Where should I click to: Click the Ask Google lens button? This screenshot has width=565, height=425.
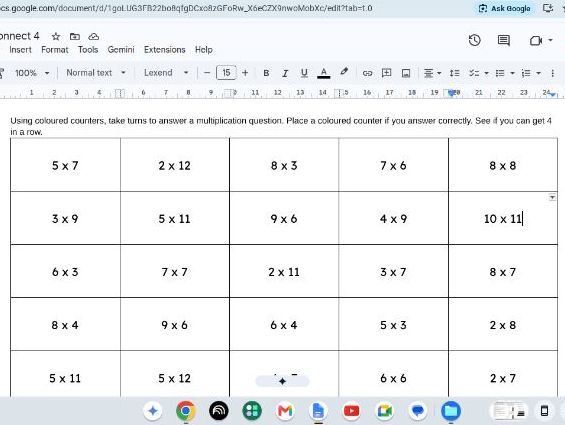pyautogui.click(x=504, y=8)
